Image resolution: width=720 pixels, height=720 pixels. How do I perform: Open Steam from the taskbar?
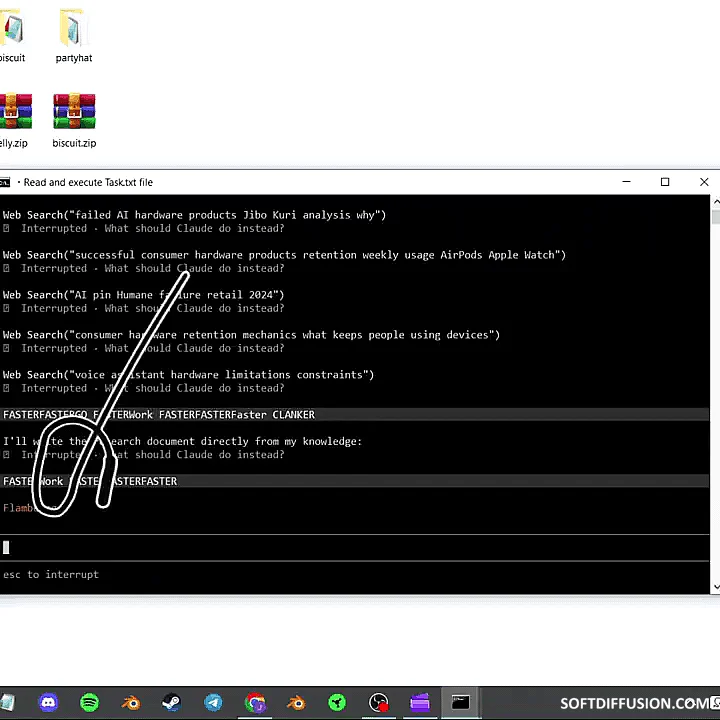172,703
